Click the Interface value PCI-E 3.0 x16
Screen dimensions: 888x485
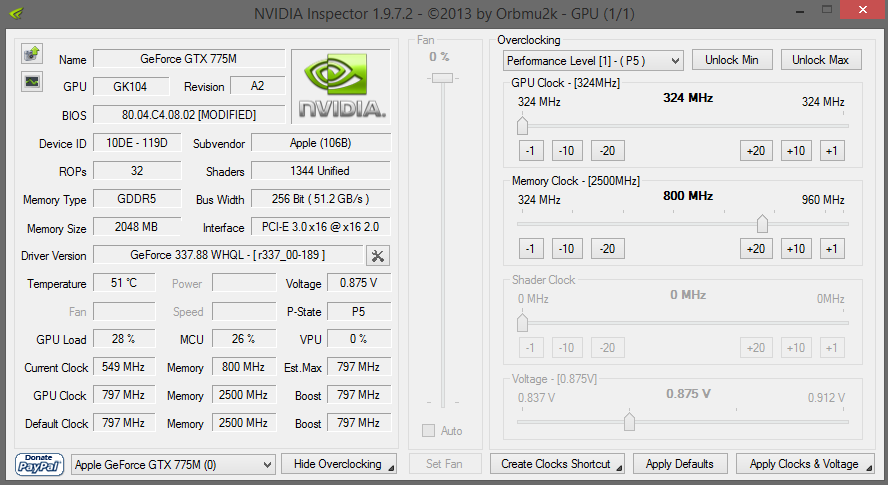[321, 227]
